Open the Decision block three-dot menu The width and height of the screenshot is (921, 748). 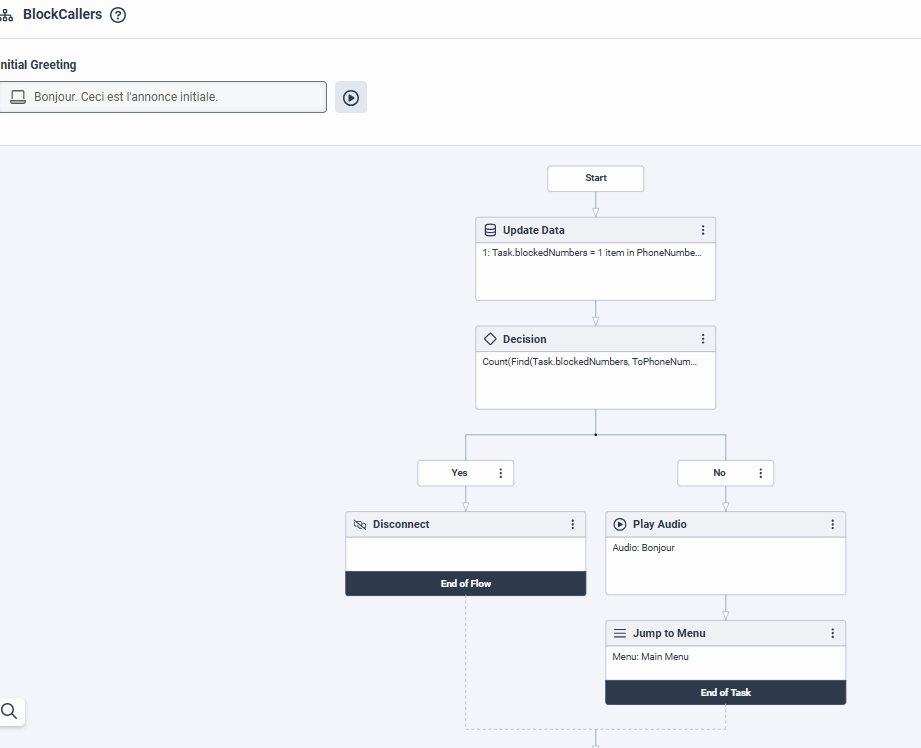click(703, 339)
